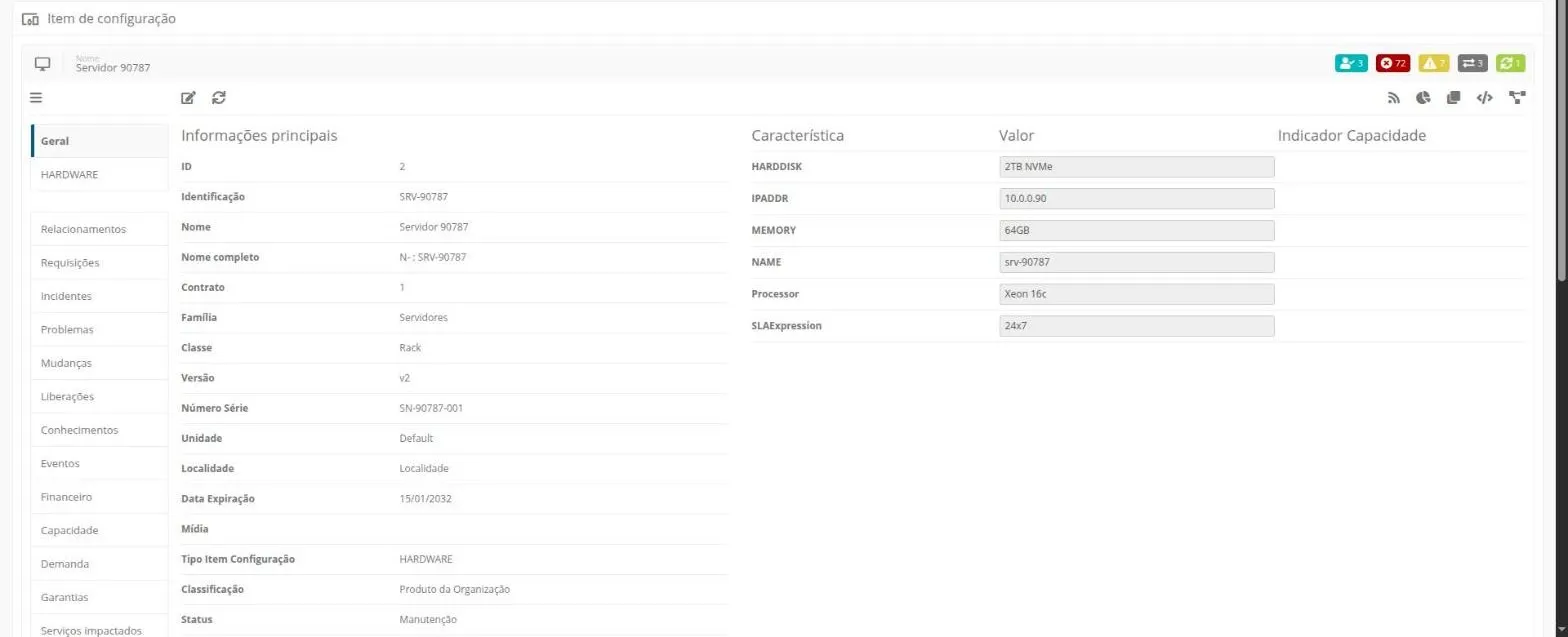Screen dimensions: 1568x637
Task: Open the Requisições section
Action: (x=100, y=263)
